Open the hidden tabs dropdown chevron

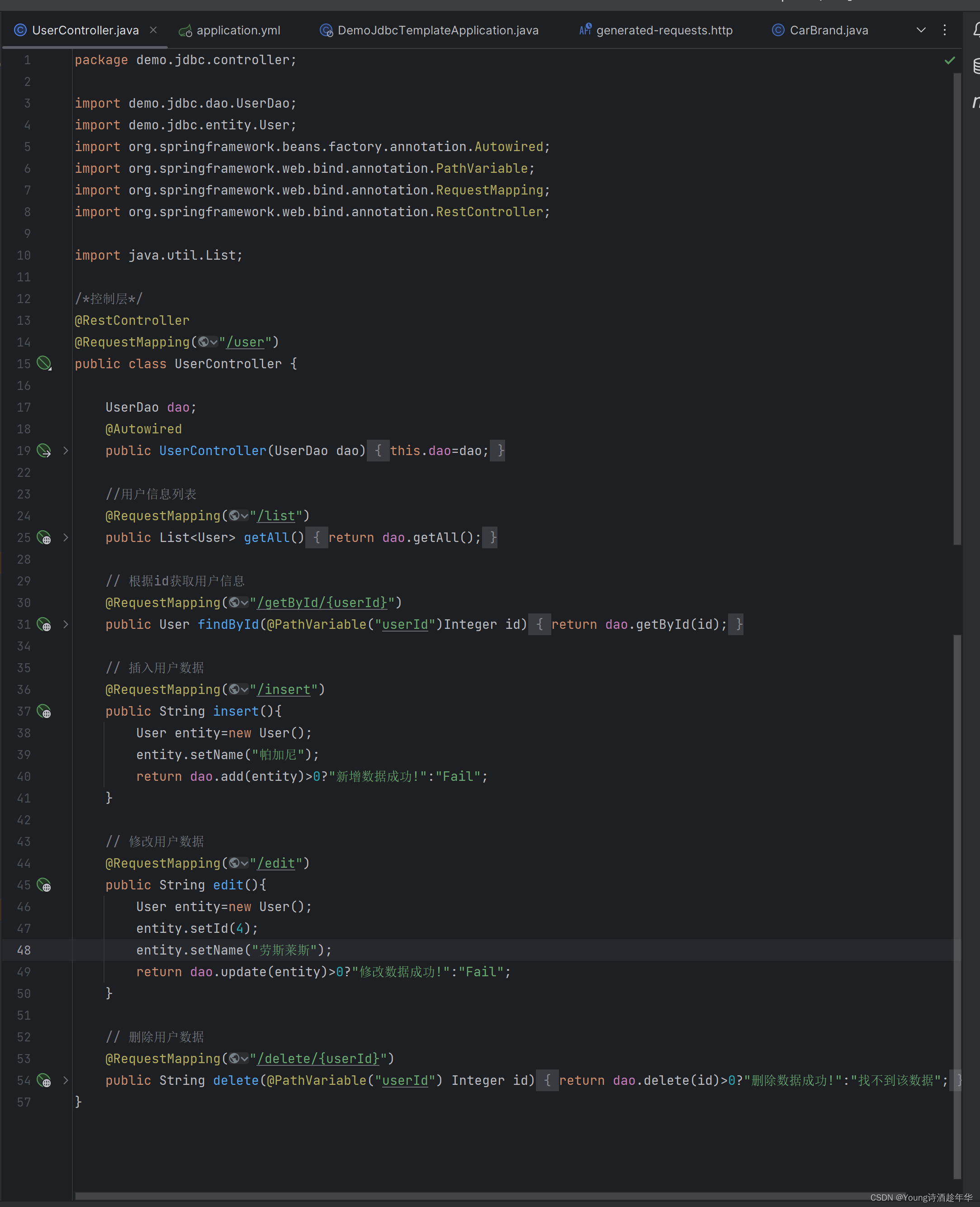pos(921,30)
